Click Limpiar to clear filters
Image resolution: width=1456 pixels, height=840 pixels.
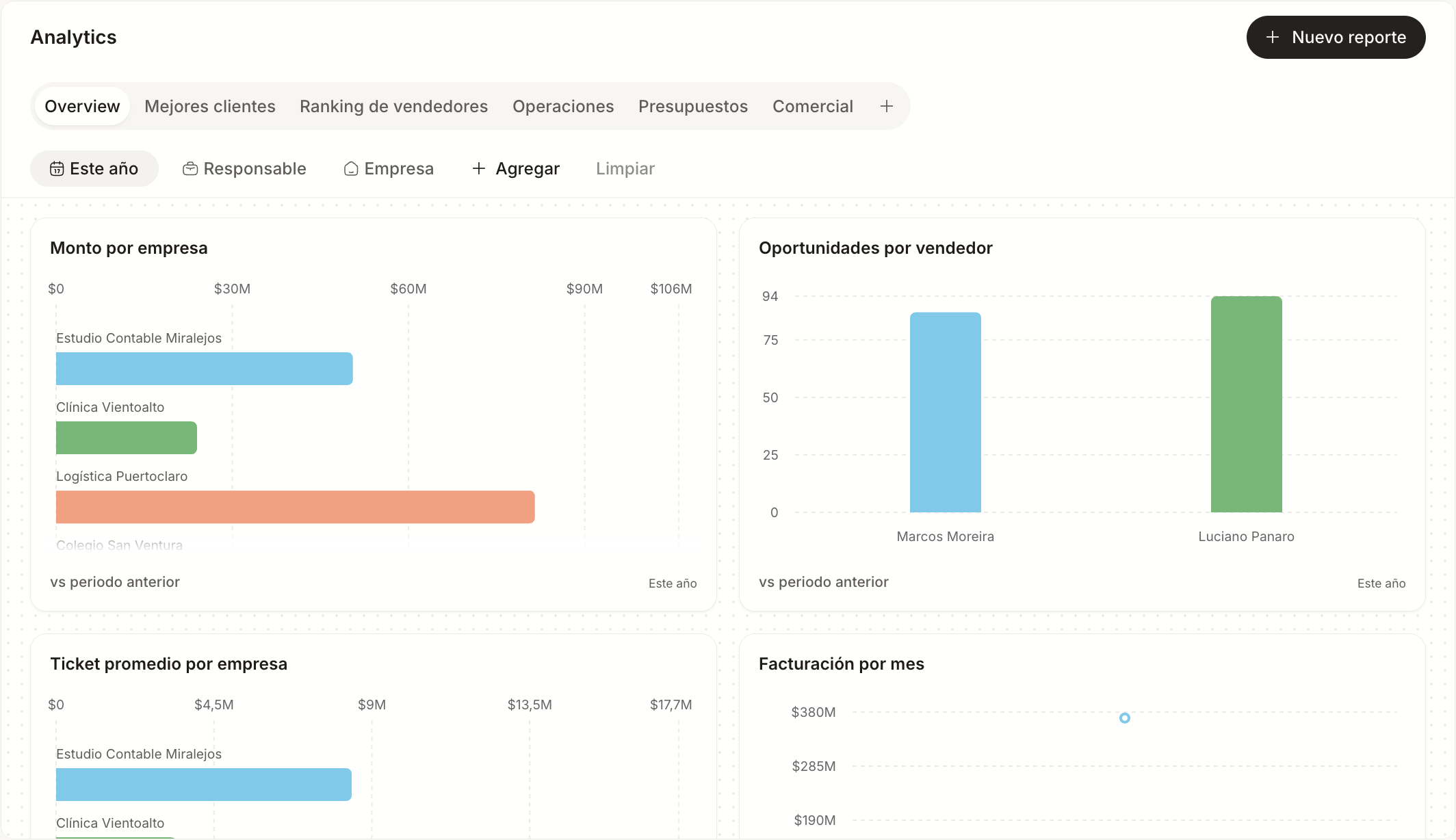625,169
